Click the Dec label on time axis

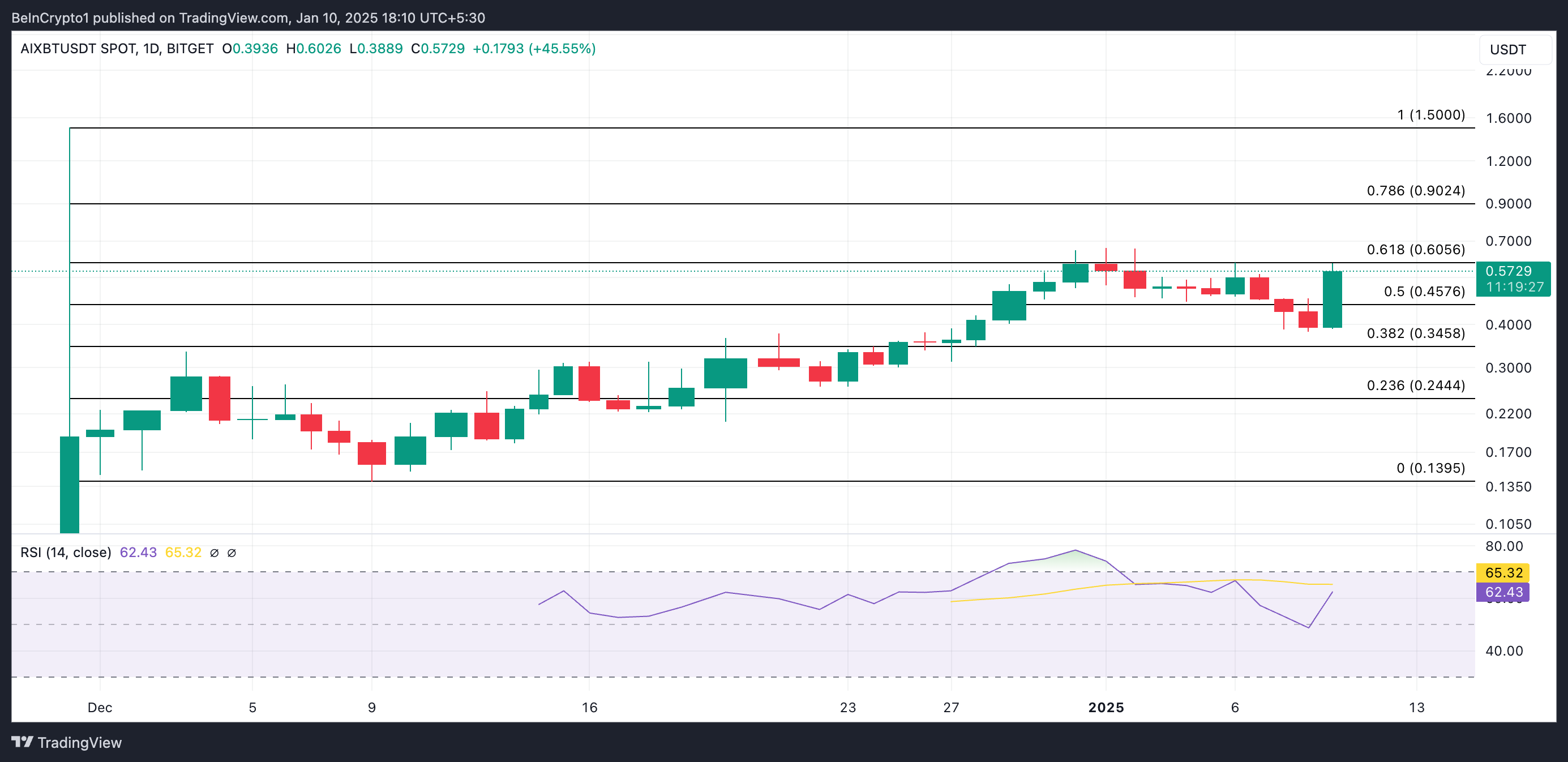coord(100,707)
